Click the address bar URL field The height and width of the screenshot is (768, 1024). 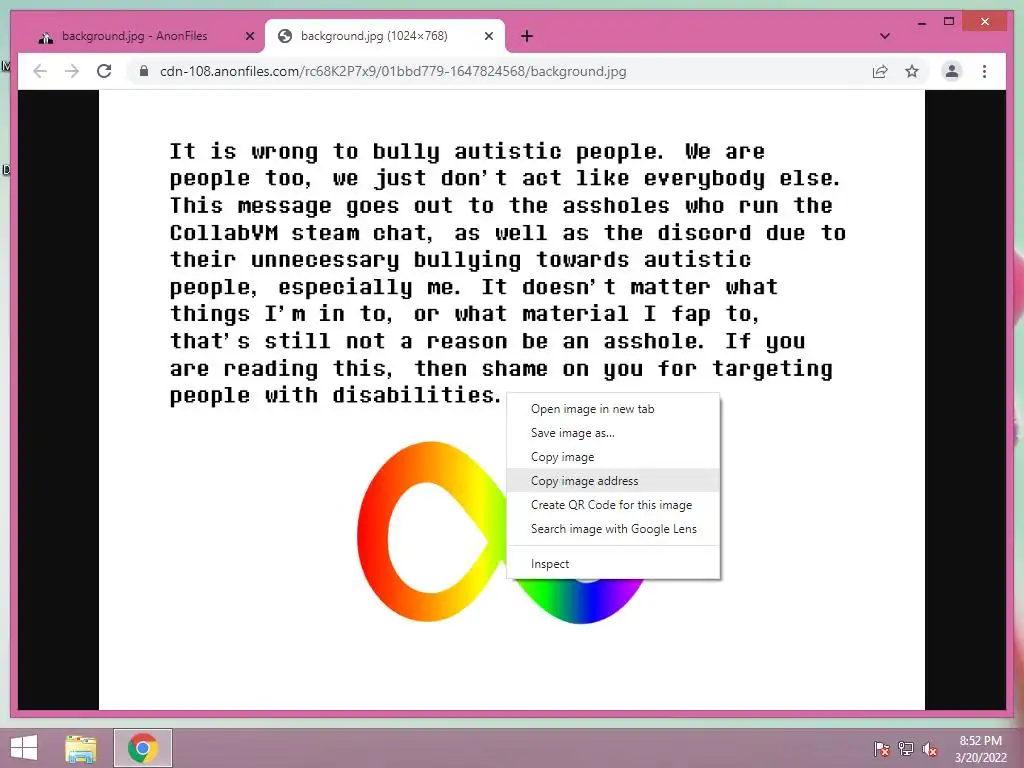[x=503, y=71]
